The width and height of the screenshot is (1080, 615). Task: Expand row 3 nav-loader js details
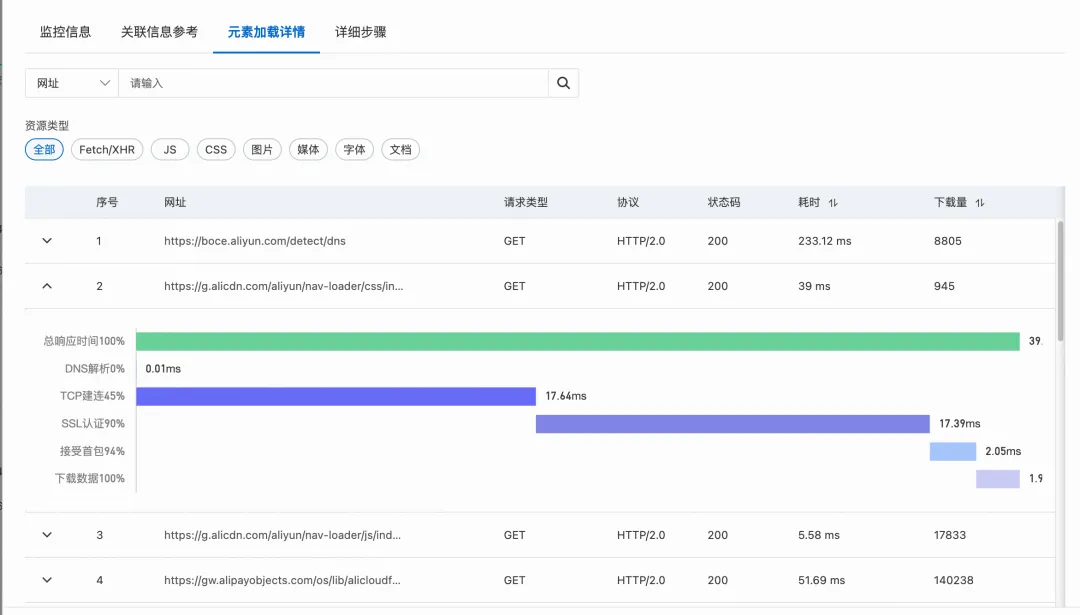coord(47,535)
